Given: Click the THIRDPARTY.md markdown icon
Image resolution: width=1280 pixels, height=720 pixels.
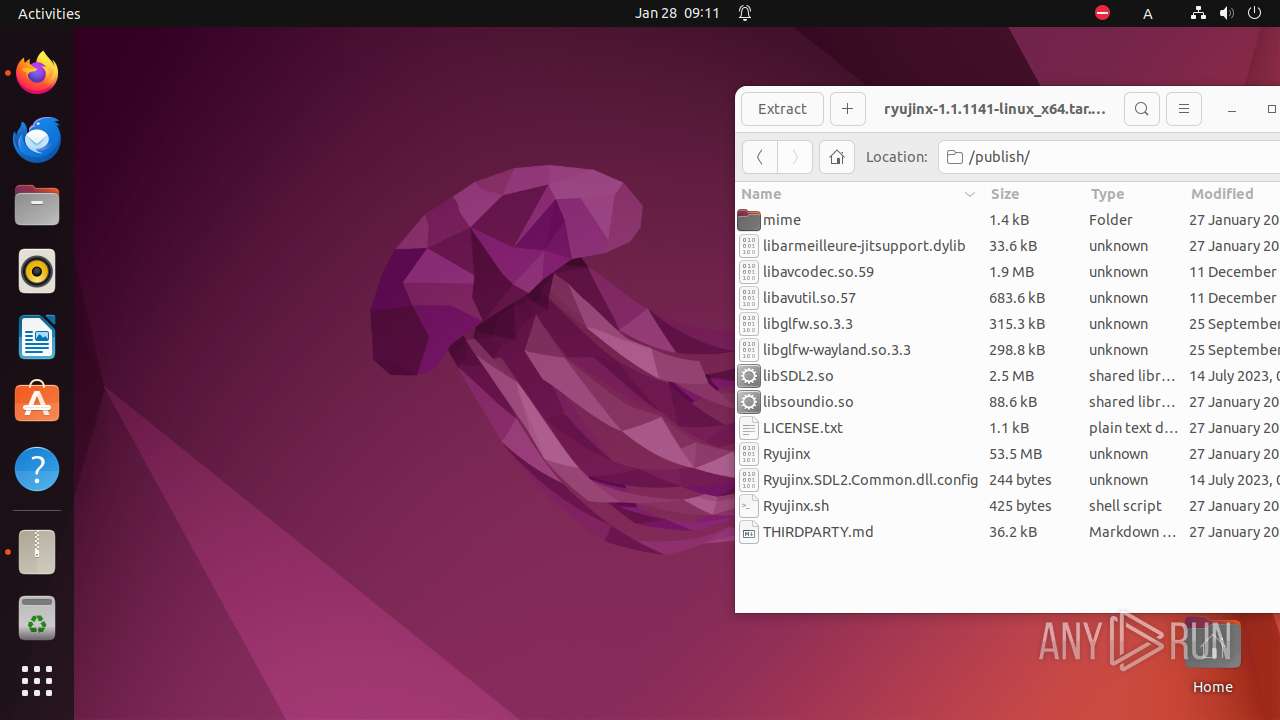Looking at the screenshot, I should click(749, 532).
